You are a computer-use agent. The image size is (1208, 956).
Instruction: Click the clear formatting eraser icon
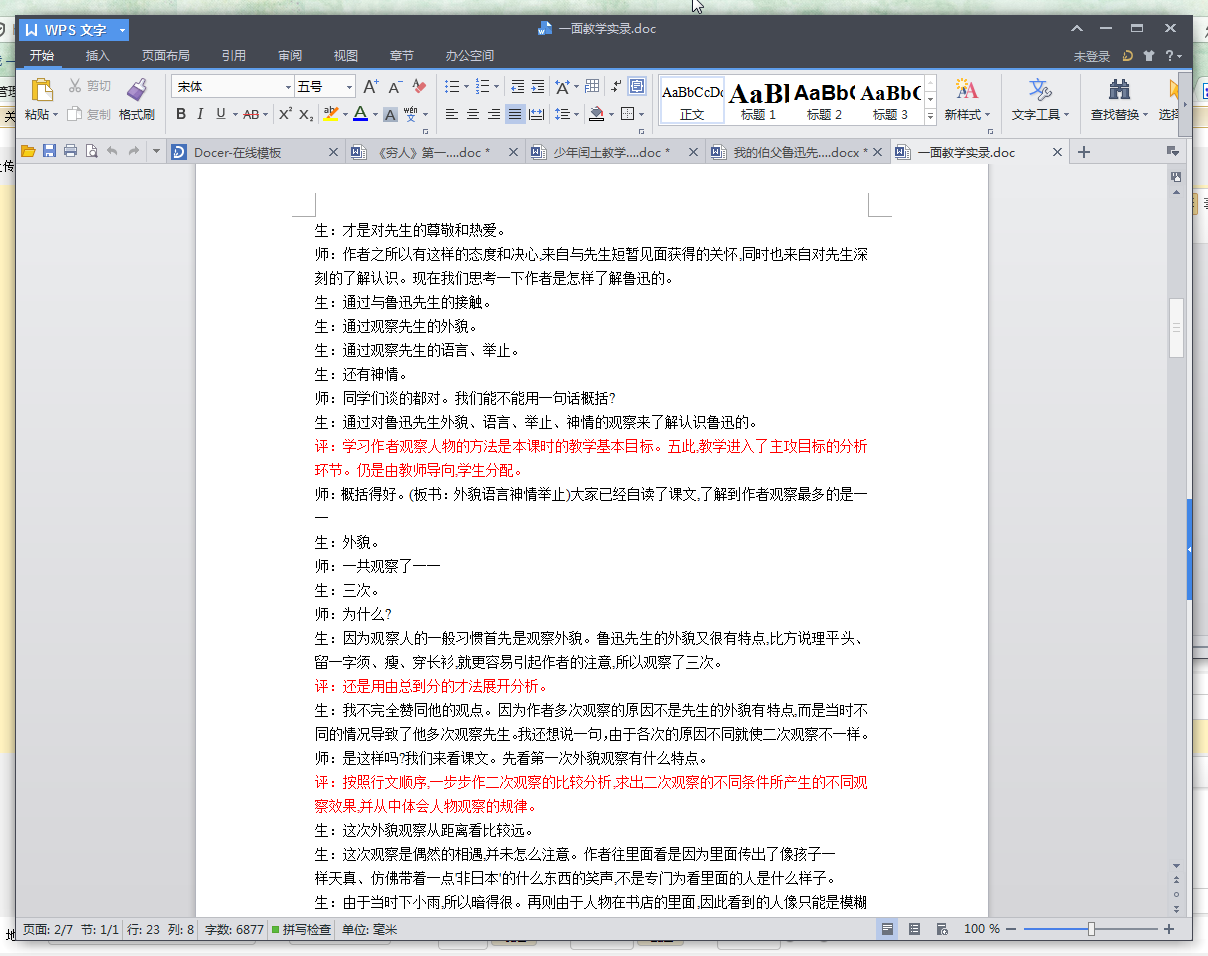[x=419, y=87]
